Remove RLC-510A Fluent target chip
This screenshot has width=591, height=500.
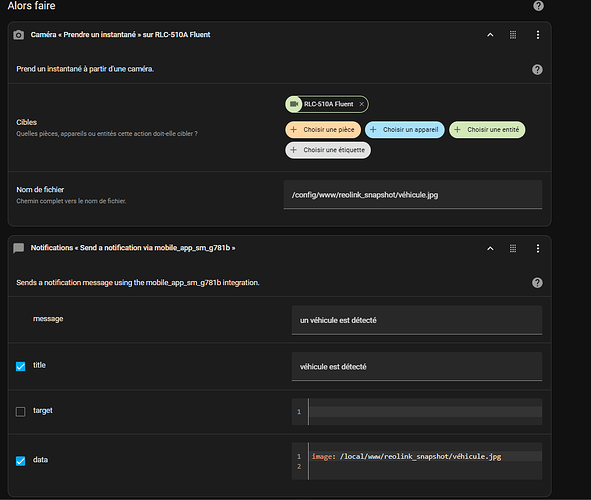click(361, 104)
